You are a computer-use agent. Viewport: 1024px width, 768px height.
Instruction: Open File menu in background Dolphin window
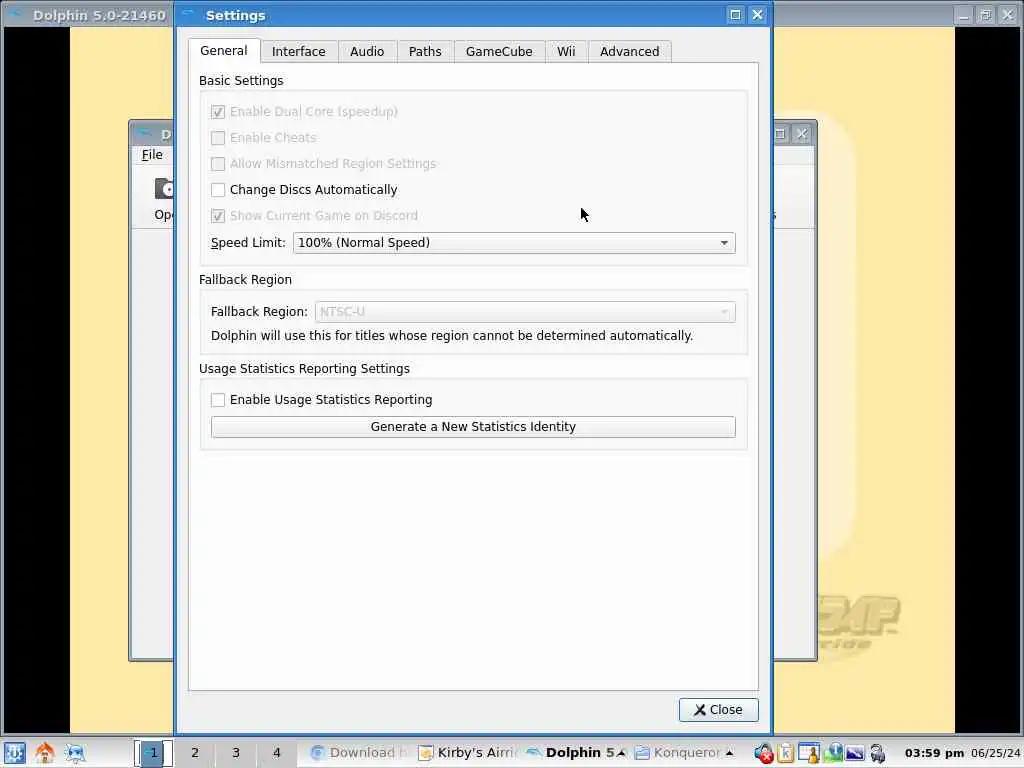[152, 155]
